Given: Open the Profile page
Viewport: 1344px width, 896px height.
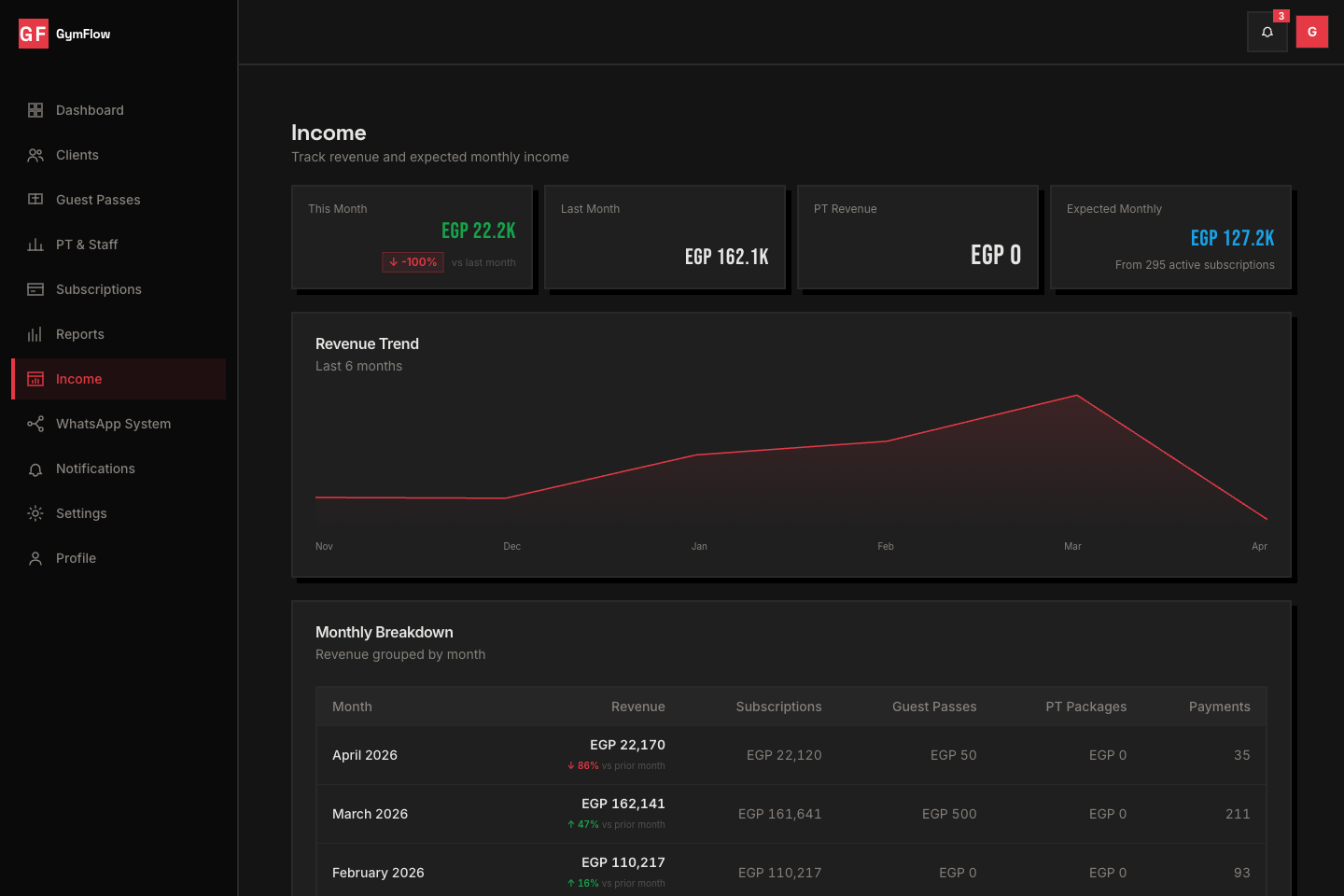Looking at the screenshot, I should (77, 558).
